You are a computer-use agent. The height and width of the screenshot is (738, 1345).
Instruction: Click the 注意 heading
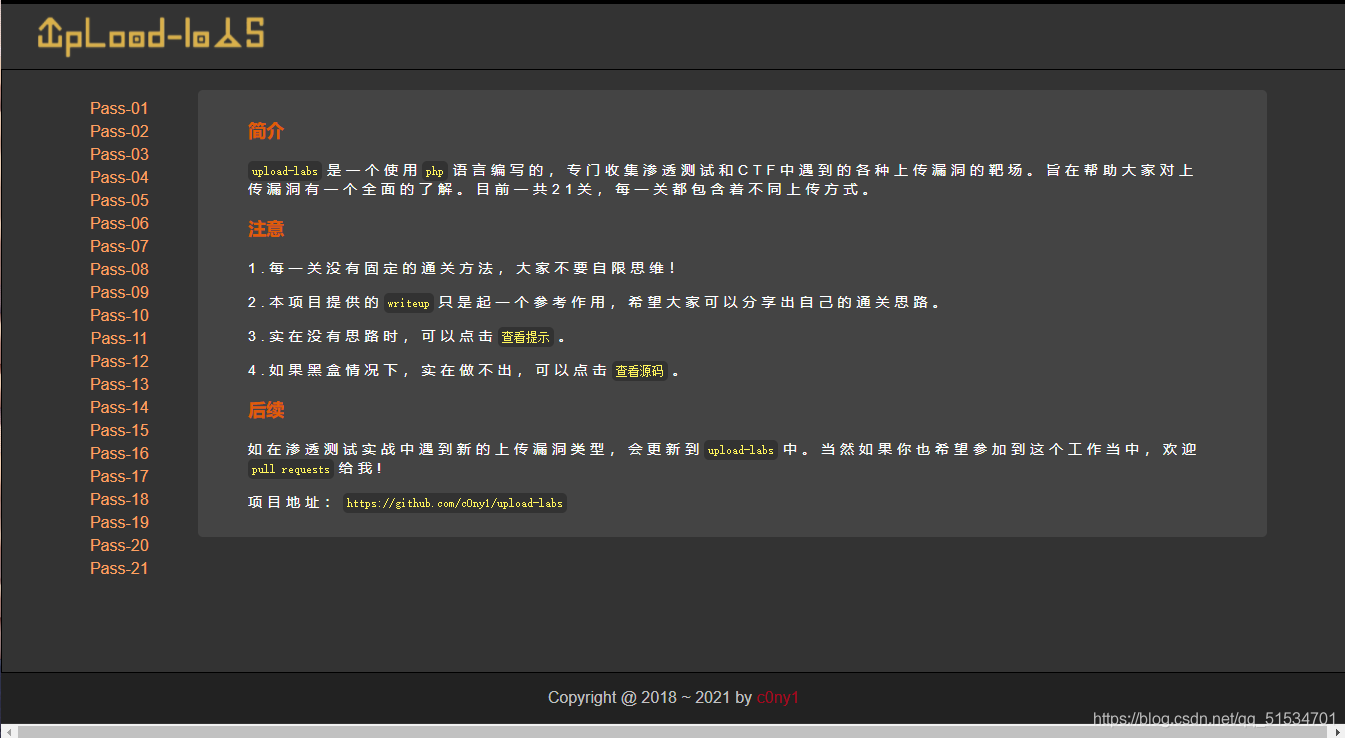coord(266,229)
